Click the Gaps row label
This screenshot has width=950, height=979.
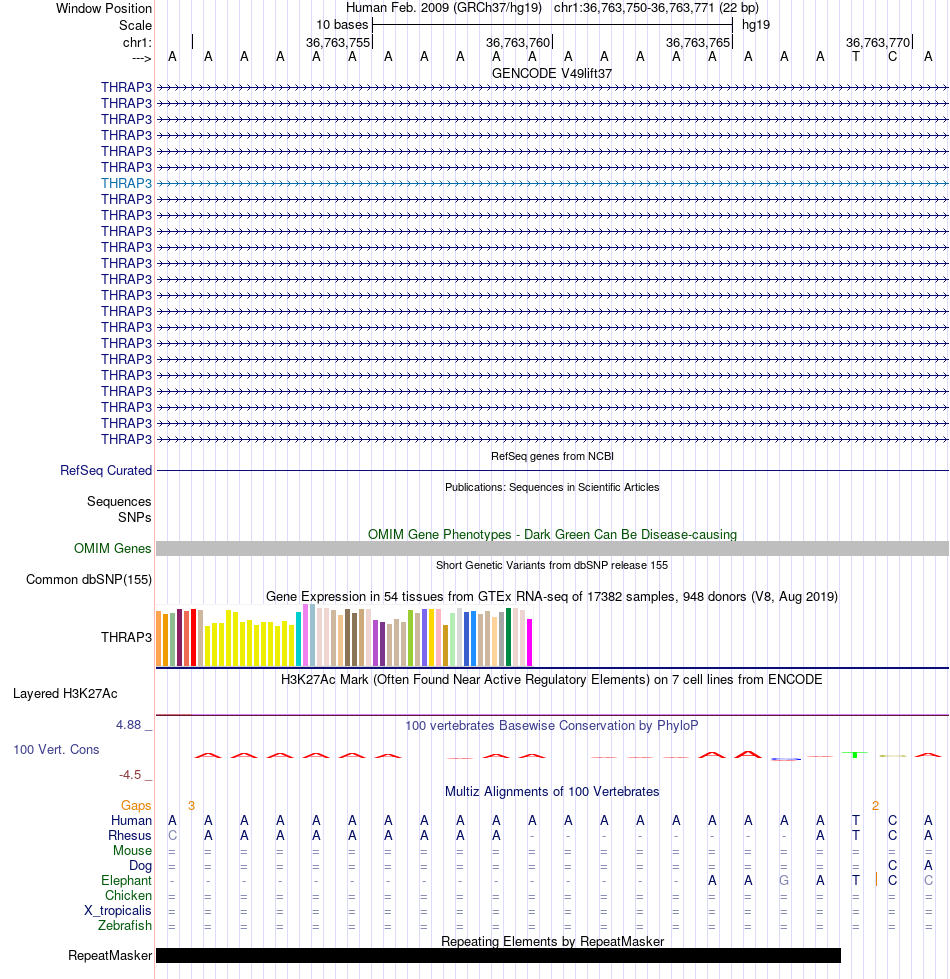(136, 805)
